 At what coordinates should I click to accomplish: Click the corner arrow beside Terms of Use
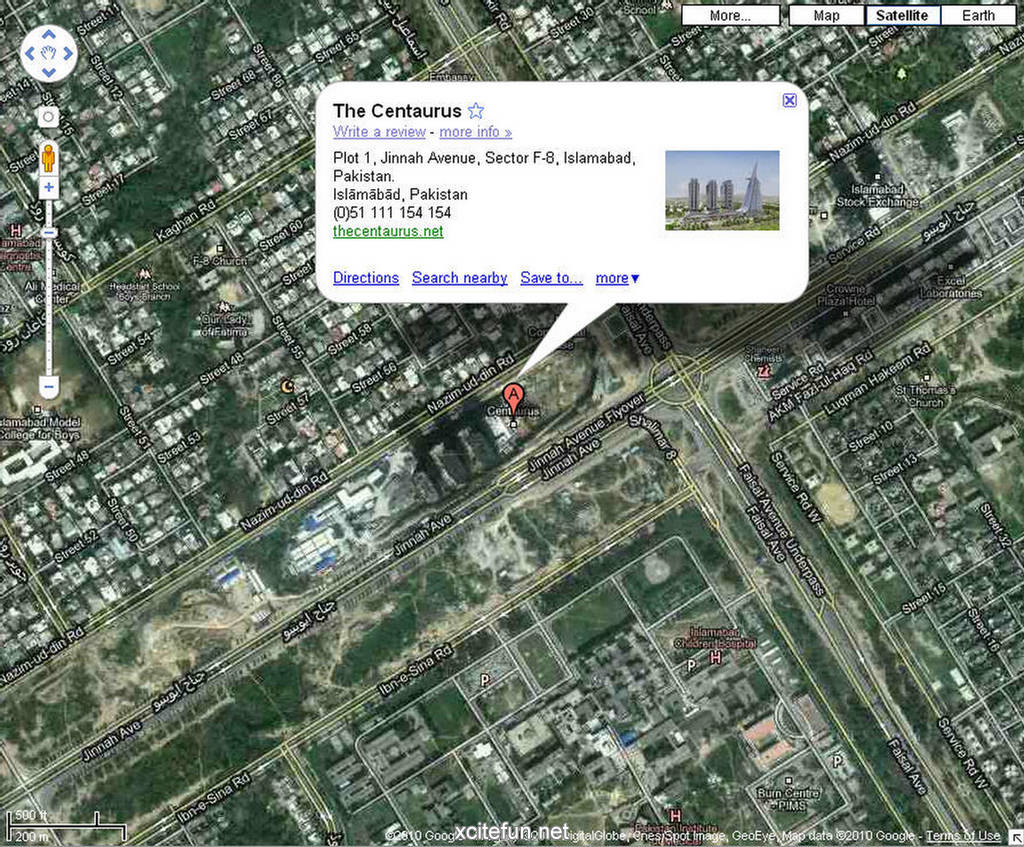click(x=1015, y=835)
